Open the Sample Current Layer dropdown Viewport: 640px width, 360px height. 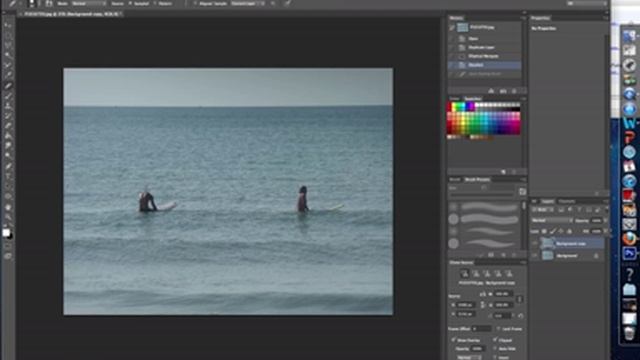[248, 4]
